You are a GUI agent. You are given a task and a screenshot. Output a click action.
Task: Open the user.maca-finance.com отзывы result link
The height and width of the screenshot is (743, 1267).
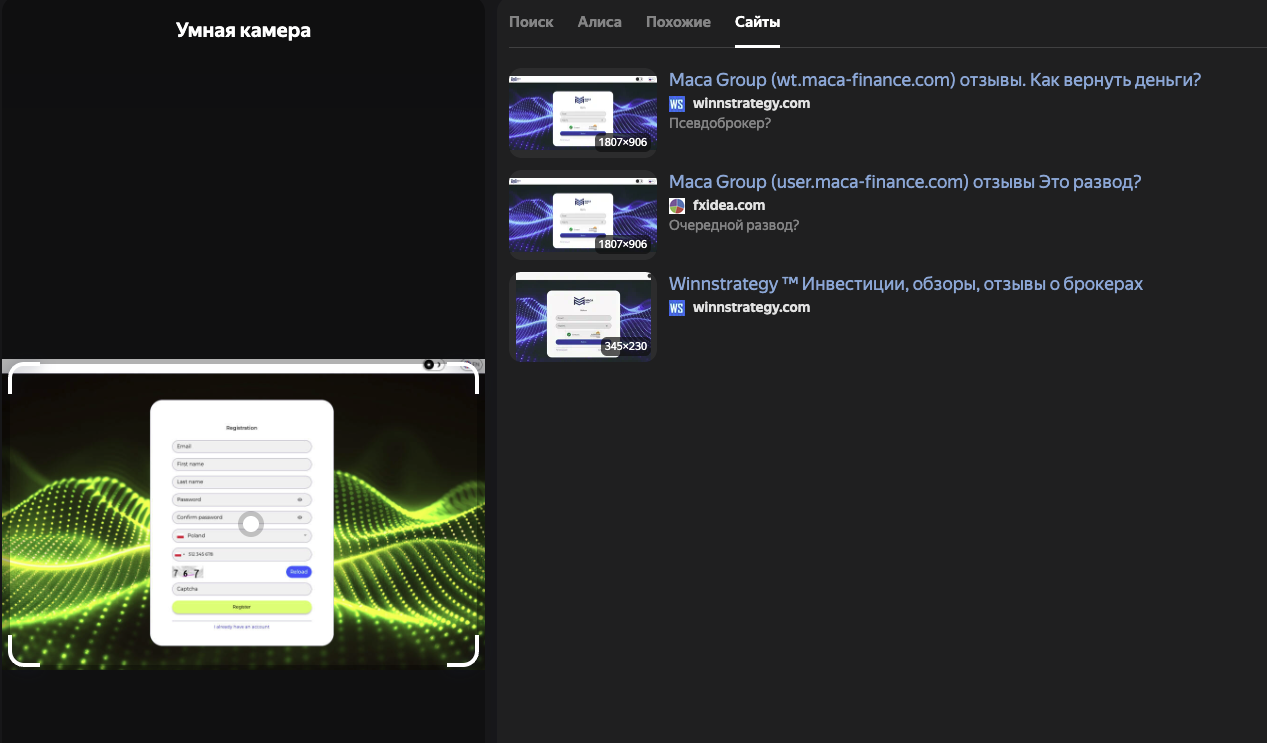click(905, 182)
